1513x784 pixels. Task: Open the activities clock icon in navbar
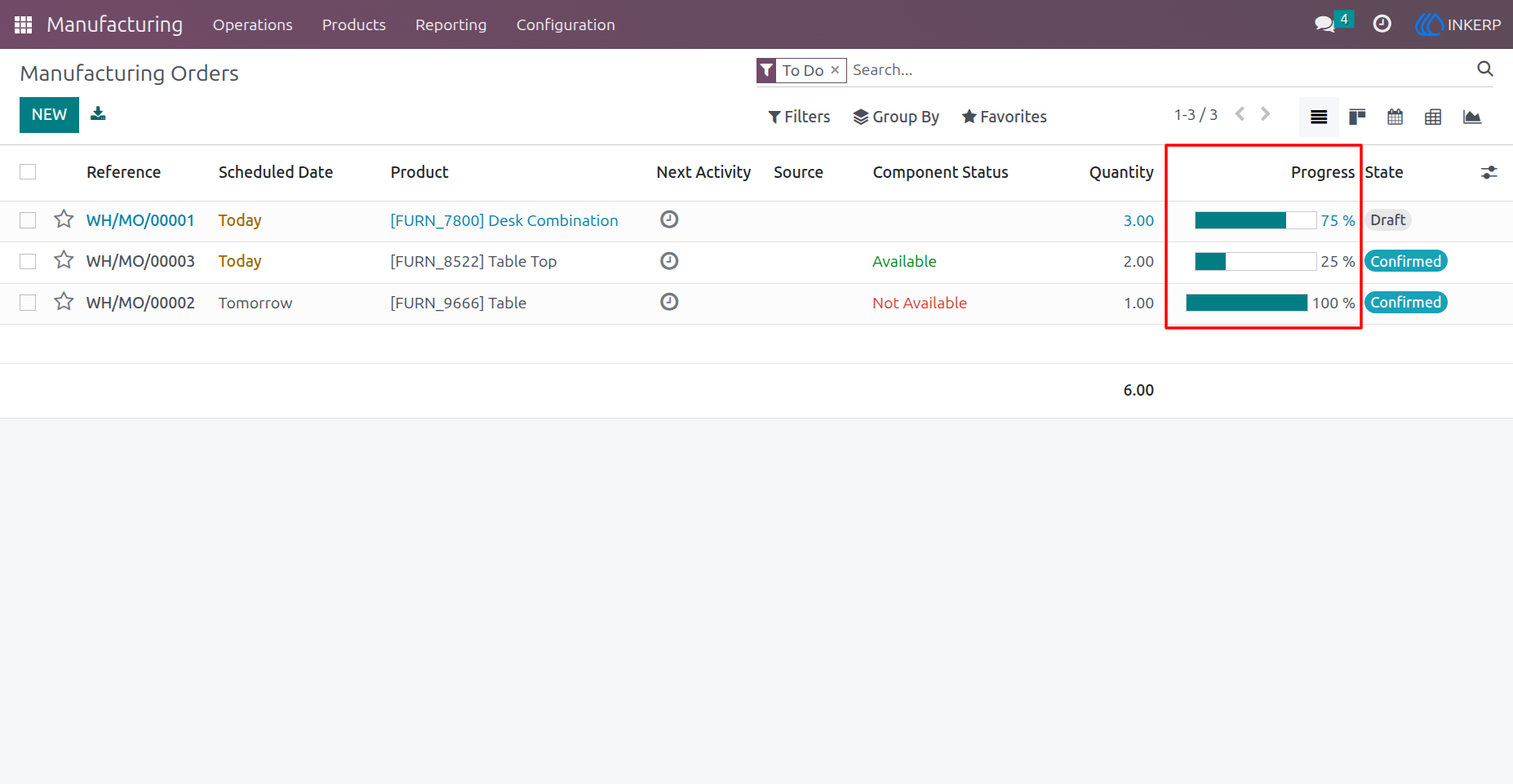tap(1382, 24)
